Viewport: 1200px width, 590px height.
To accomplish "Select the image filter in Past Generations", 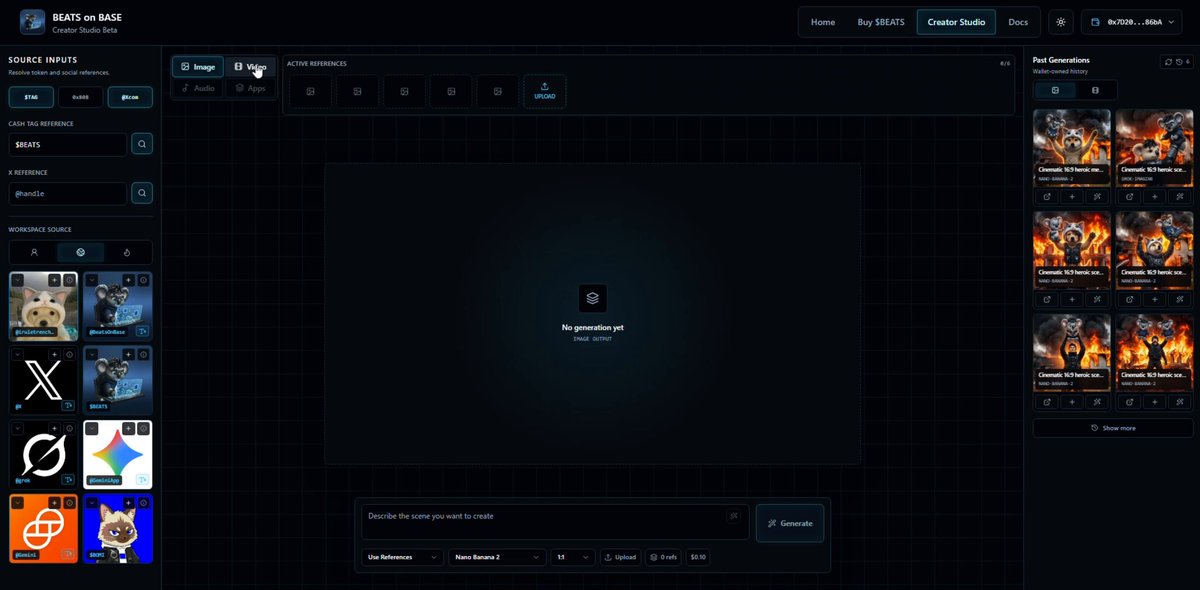I will pyautogui.click(x=1055, y=90).
